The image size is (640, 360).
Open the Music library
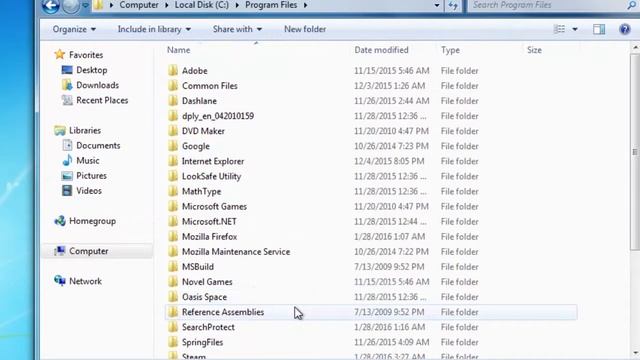[87, 161]
